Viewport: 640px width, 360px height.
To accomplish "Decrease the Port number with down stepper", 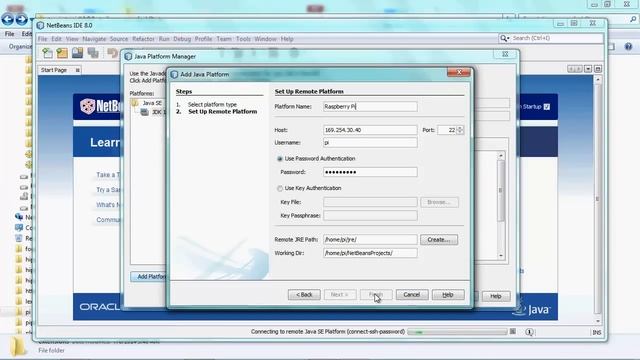I will pos(460,132).
